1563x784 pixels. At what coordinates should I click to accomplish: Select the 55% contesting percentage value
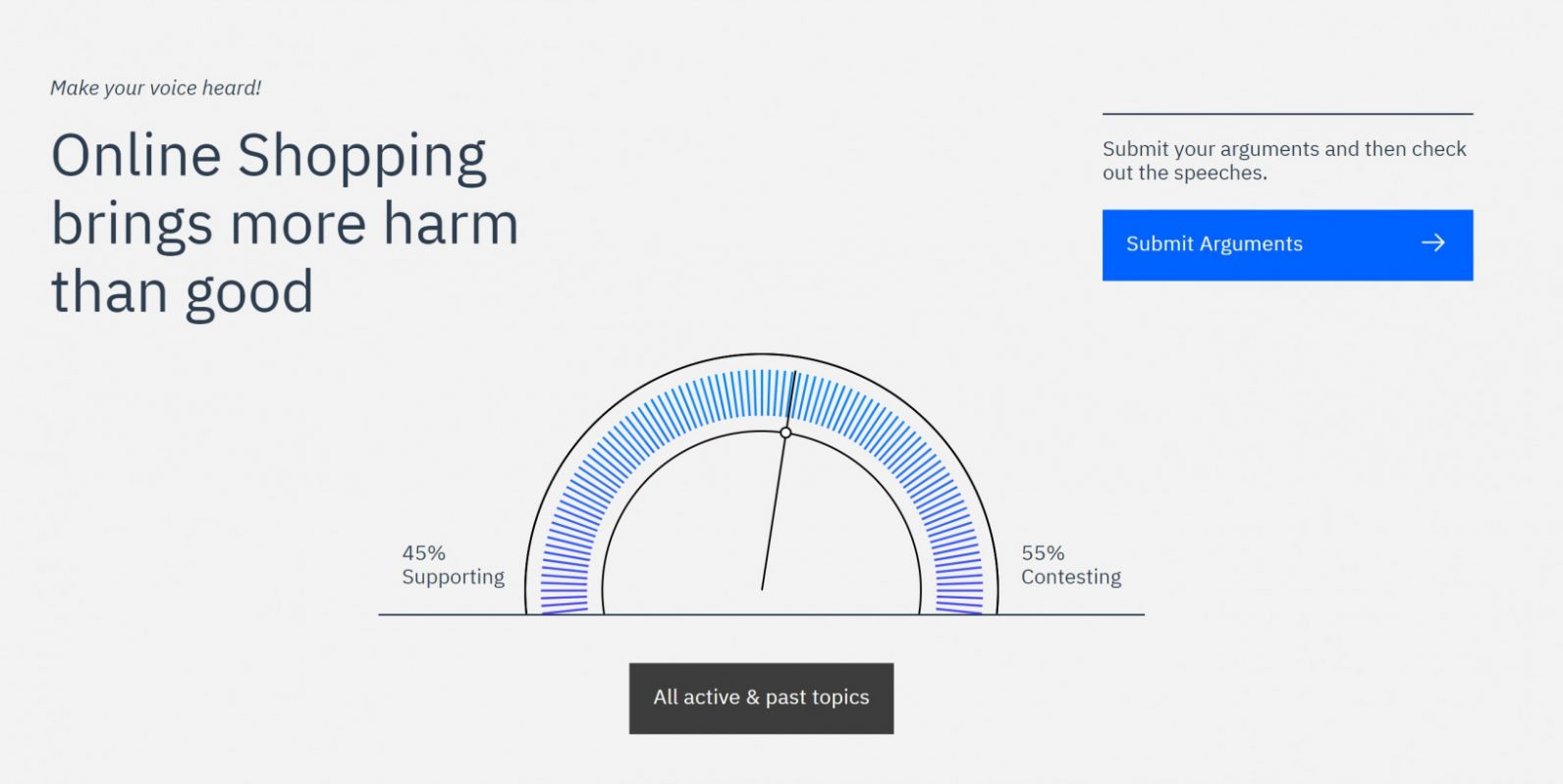coord(1043,553)
